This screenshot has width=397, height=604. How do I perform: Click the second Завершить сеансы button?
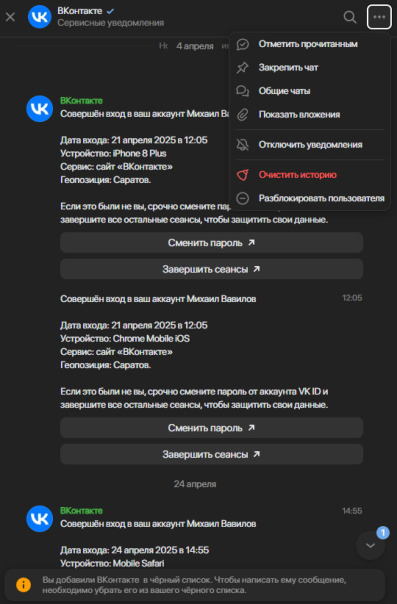point(211,454)
